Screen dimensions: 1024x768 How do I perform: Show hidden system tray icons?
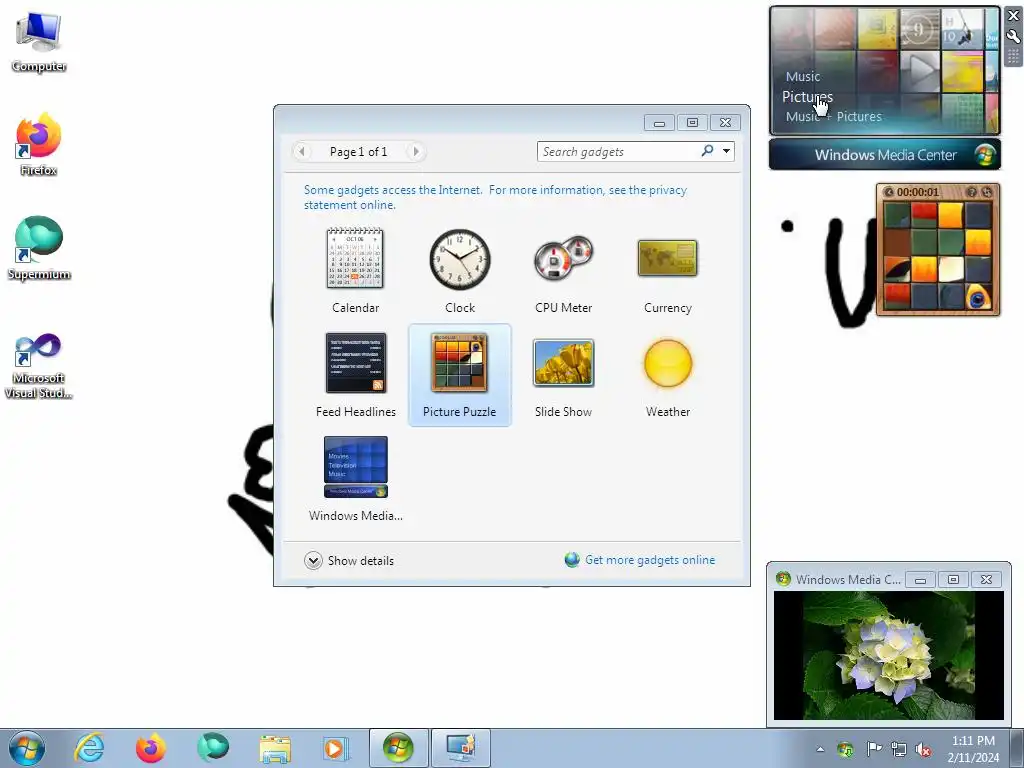pos(820,749)
